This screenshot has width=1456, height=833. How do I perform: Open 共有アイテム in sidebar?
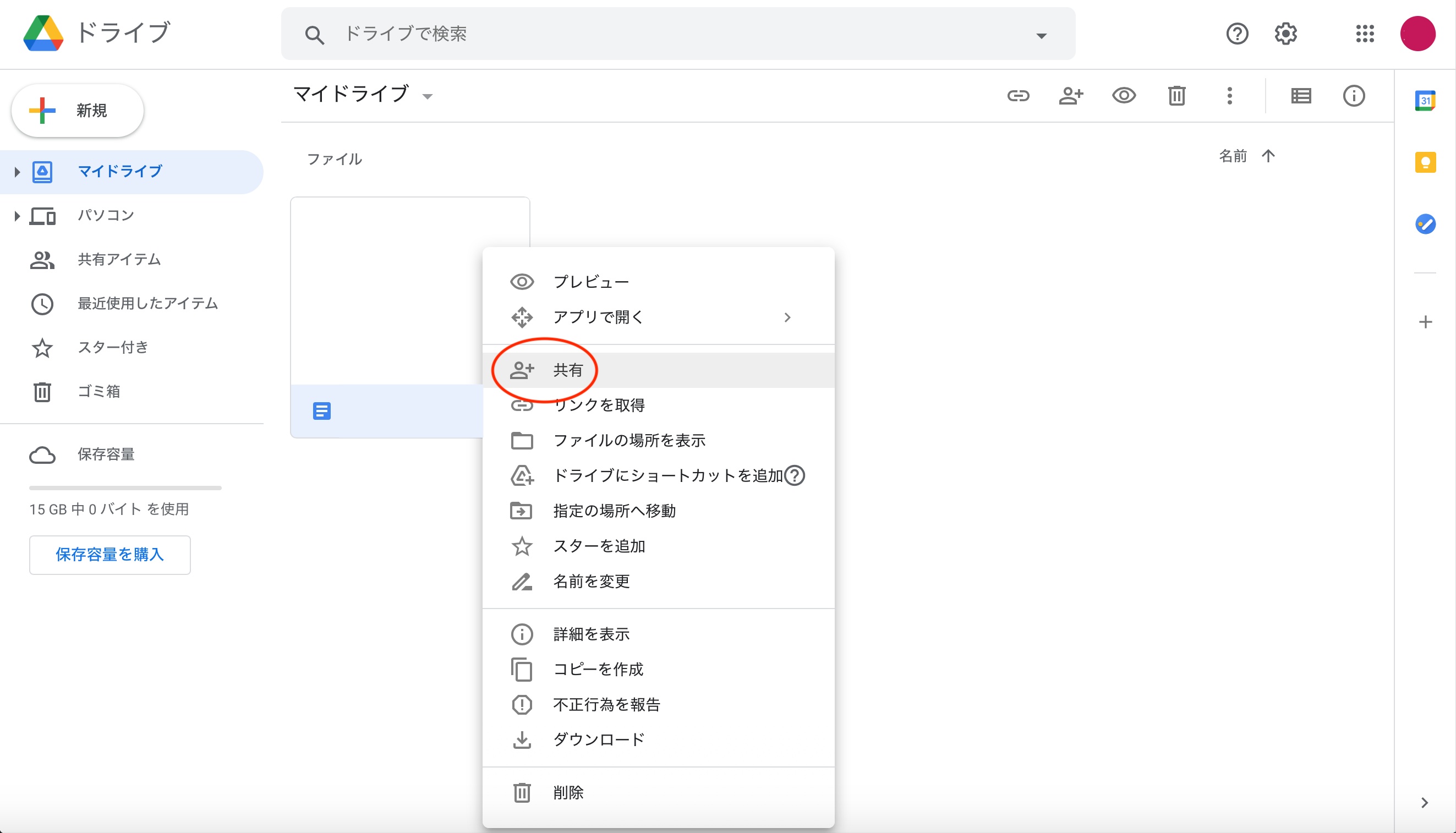(132, 260)
